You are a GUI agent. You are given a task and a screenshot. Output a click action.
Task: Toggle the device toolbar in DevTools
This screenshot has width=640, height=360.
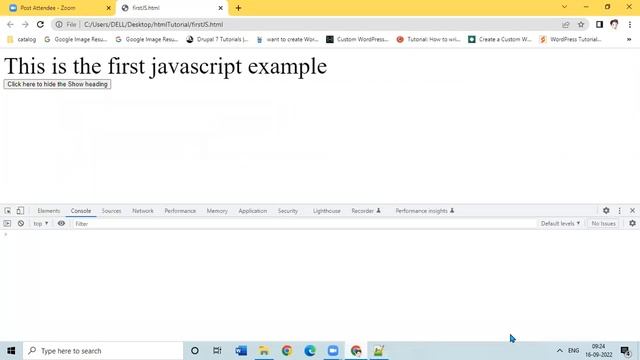[20, 211]
